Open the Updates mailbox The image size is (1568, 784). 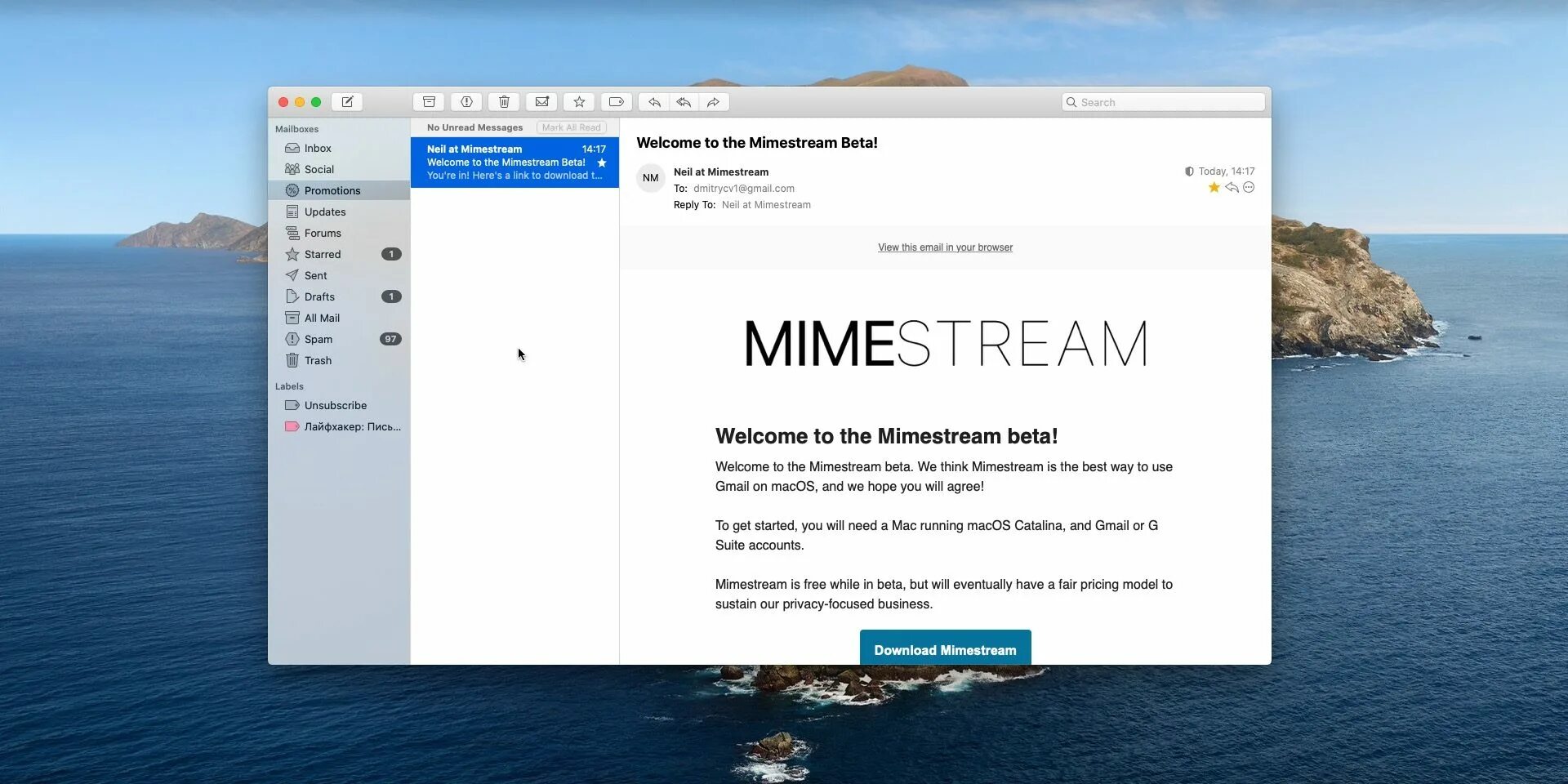[339, 212]
